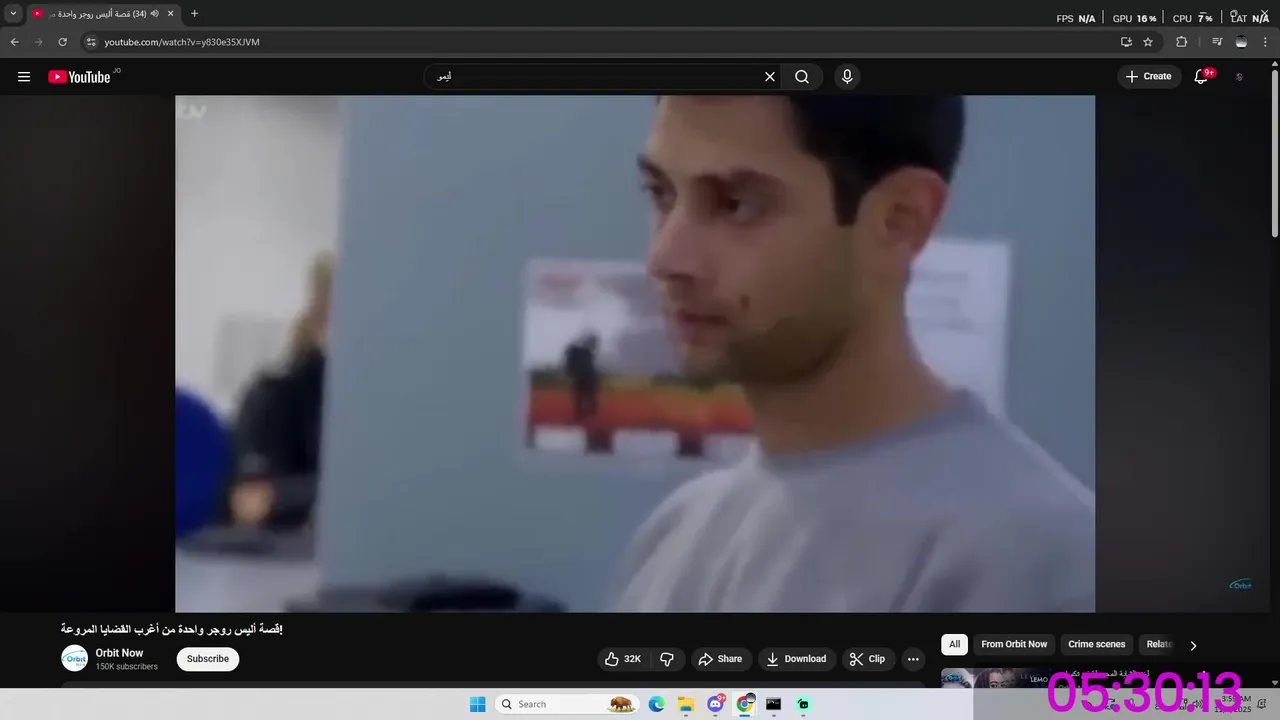The width and height of the screenshot is (1280, 720).
Task: Create a clip of this video
Action: pos(867,659)
